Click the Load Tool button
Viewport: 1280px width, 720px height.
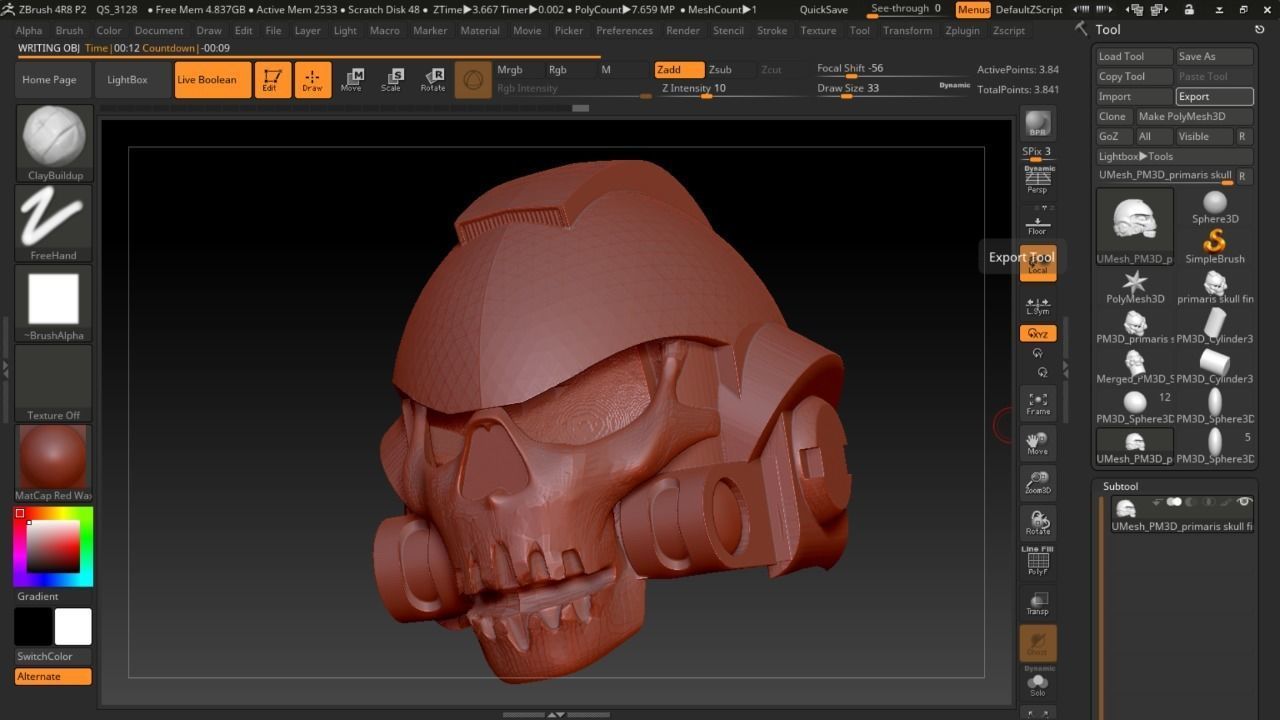coord(1134,56)
